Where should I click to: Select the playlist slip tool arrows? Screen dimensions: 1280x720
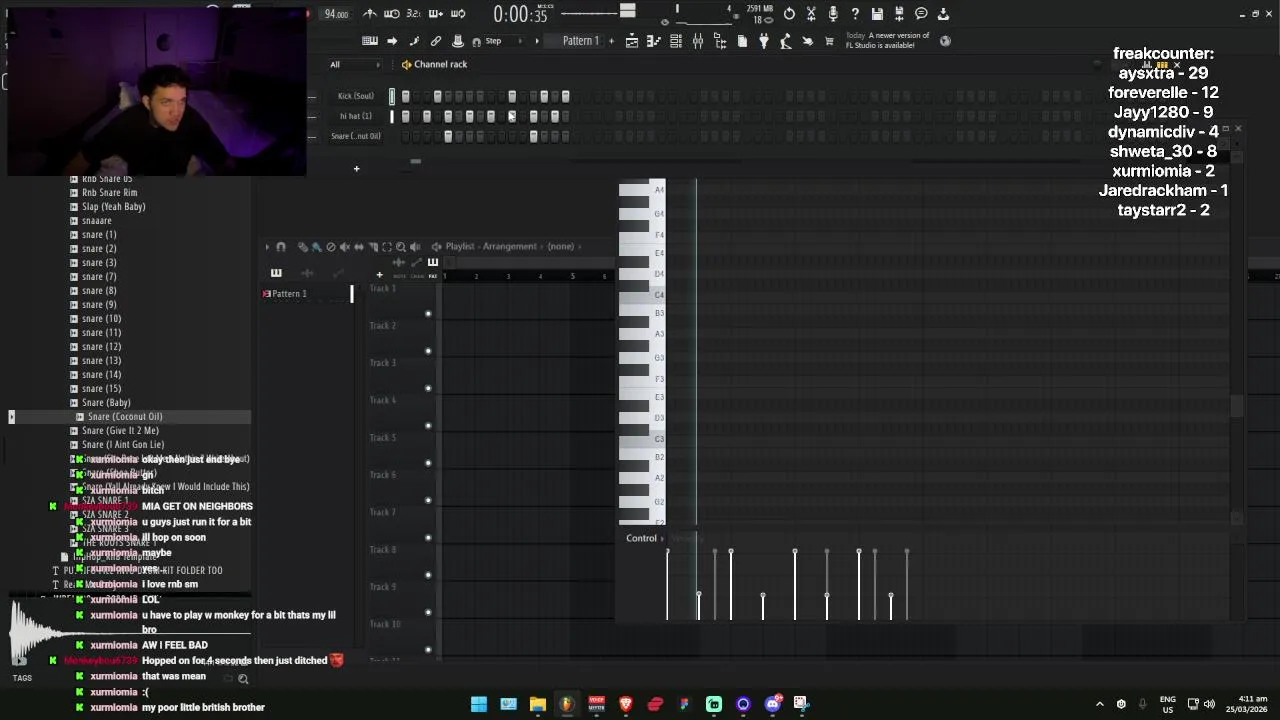[358, 246]
